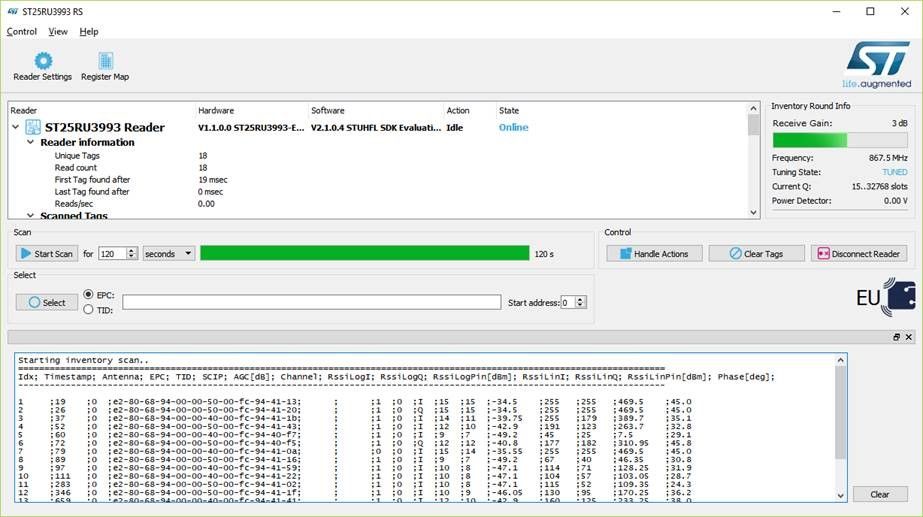Viewport: 923px width, 517px height.
Task: Select the Read count row
Action: point(377,168)
